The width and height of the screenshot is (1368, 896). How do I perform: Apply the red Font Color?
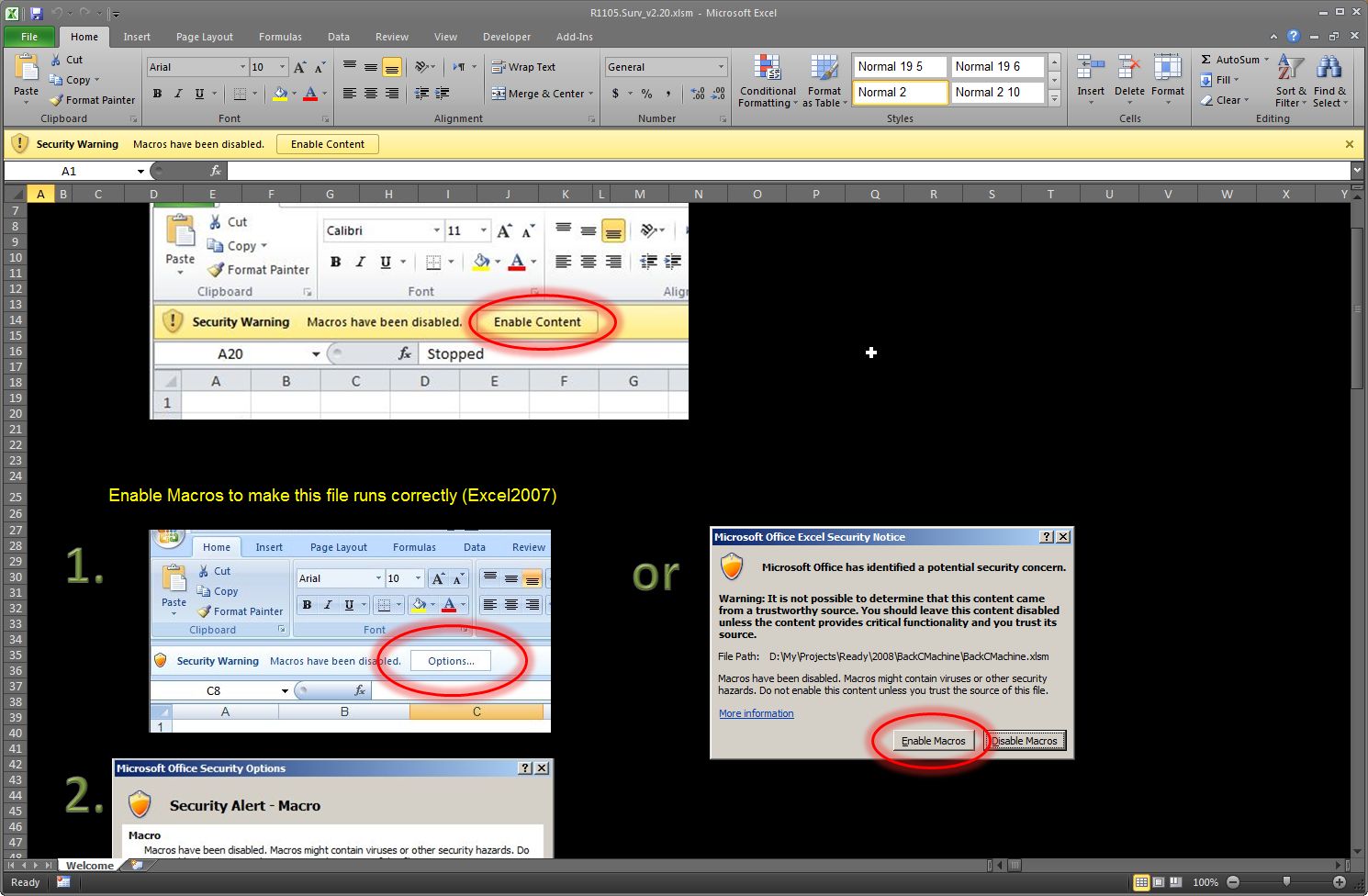point(310,94)
